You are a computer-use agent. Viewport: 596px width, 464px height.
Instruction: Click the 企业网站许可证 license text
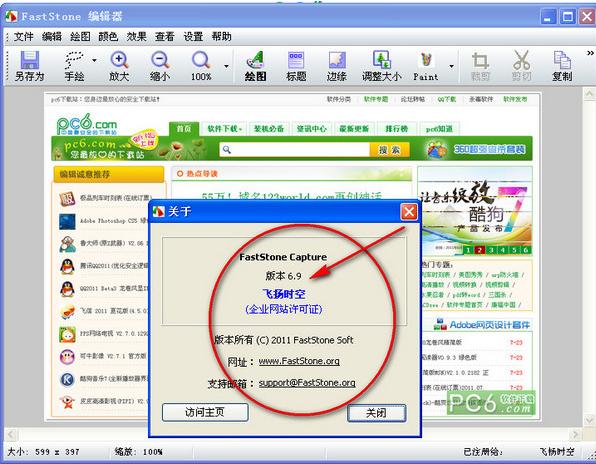(284, 309)
